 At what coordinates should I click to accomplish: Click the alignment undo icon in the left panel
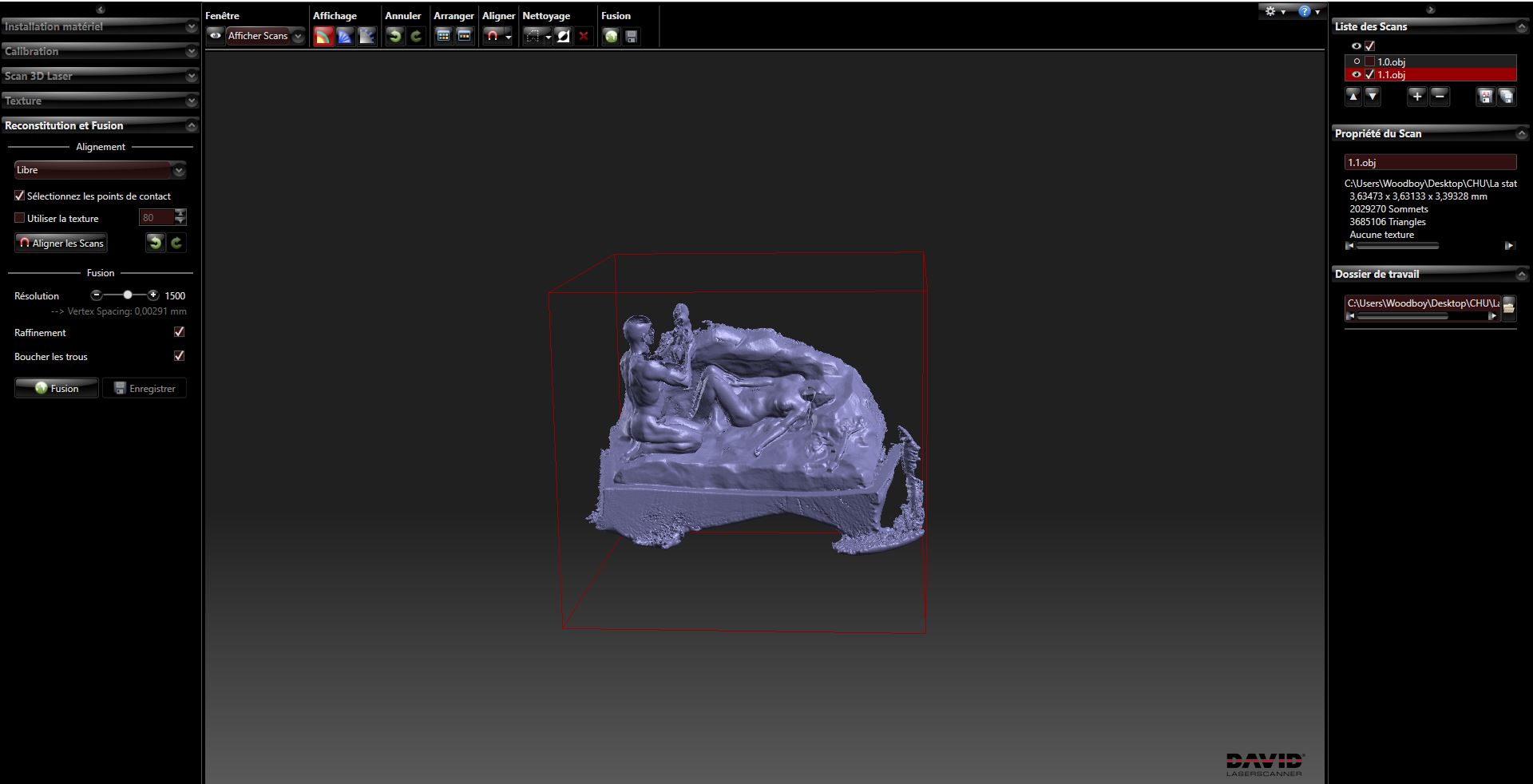coord(155,243)
